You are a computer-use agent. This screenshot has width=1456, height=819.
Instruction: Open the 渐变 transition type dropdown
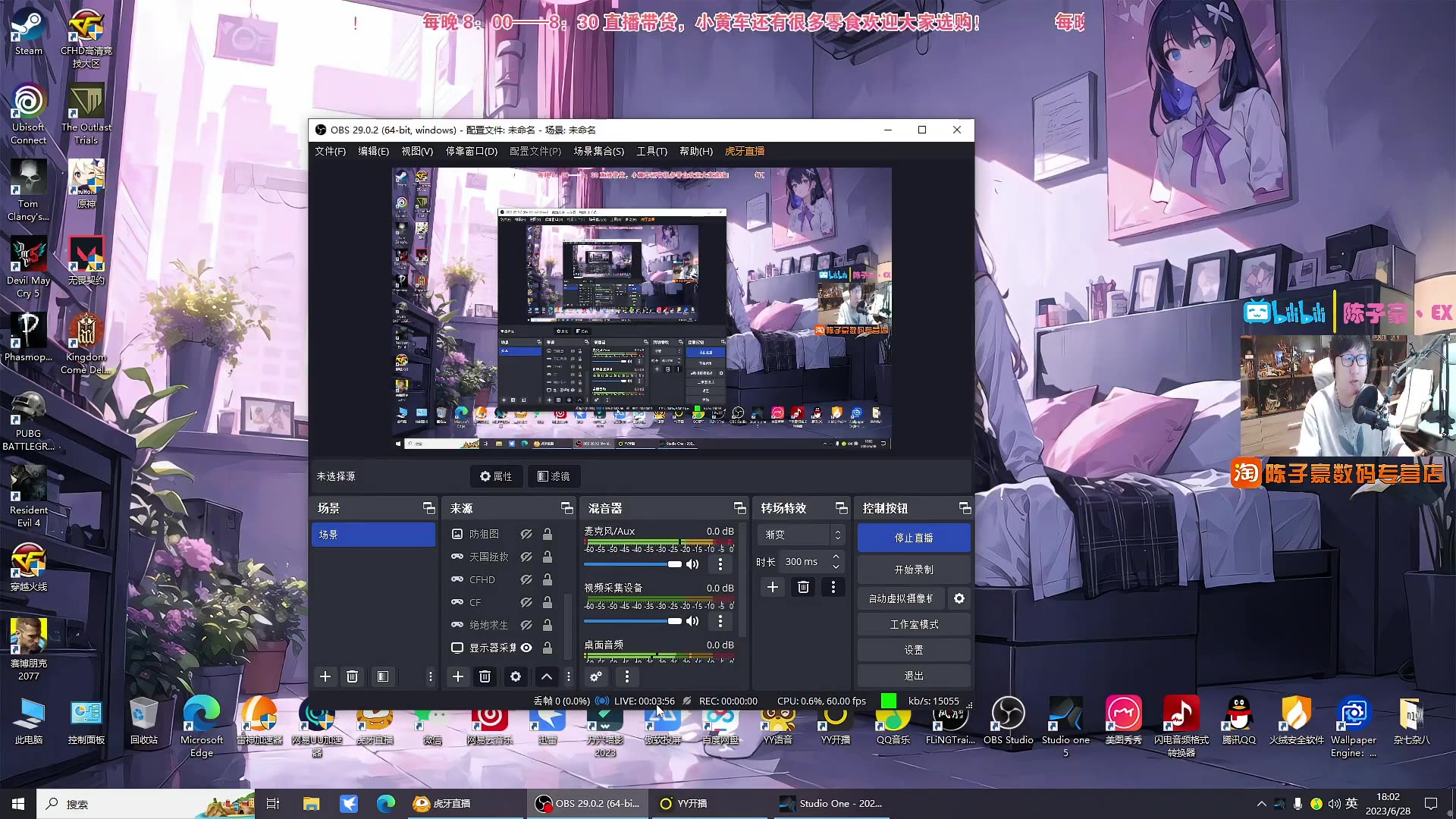click(801, 535)
